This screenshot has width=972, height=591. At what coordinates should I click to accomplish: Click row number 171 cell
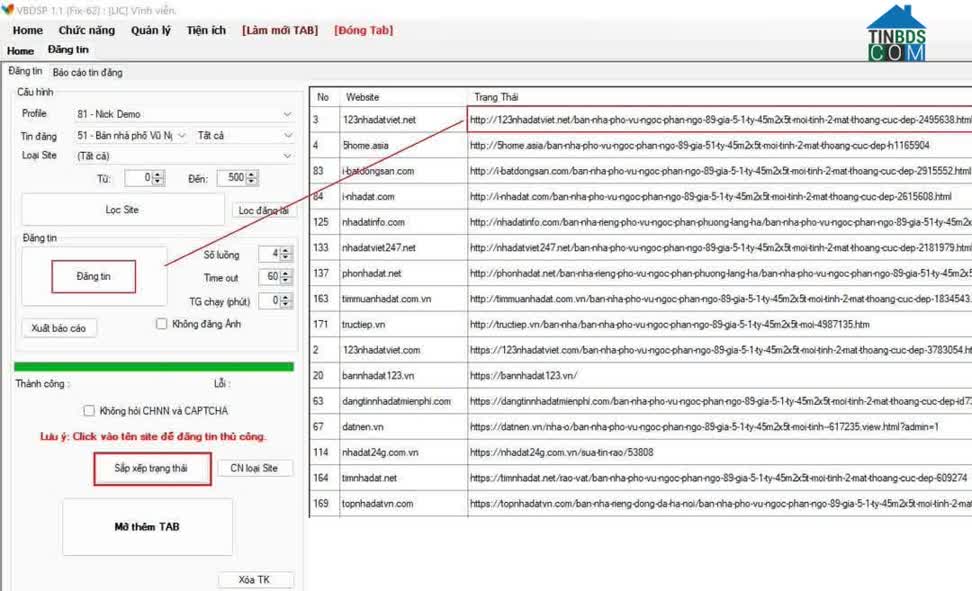[324, 324]
